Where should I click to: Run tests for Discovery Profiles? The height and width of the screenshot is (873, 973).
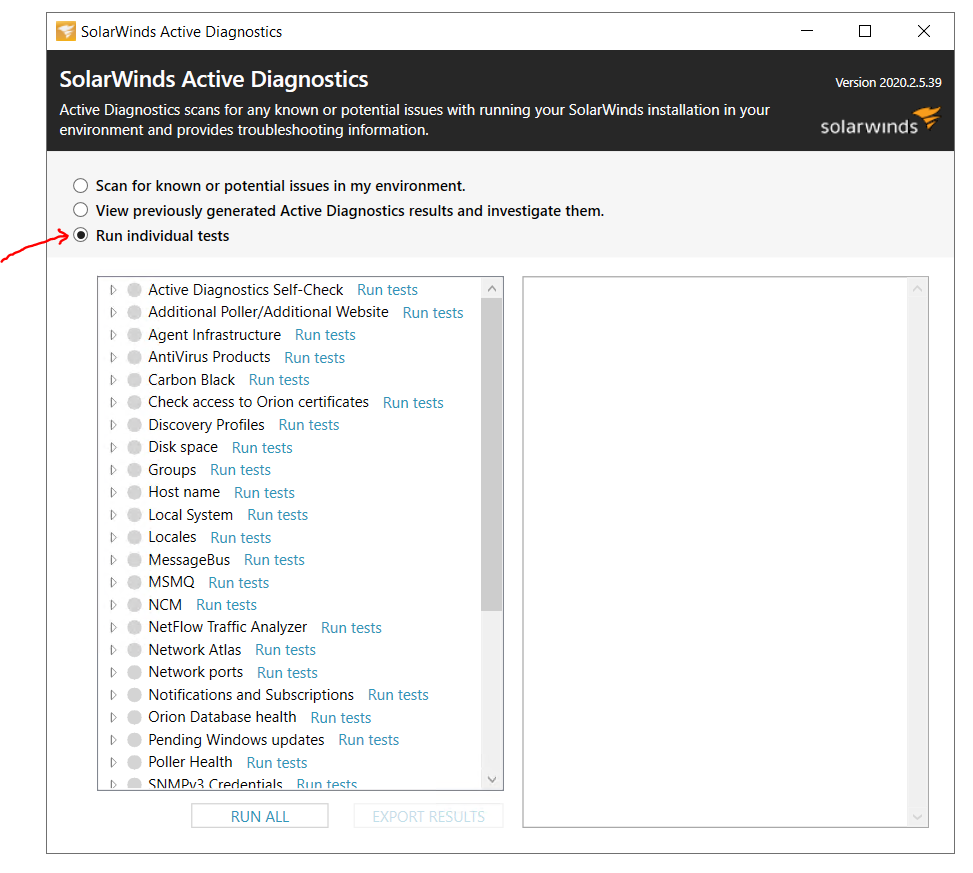pyautogui.click(x=308, y=425)
